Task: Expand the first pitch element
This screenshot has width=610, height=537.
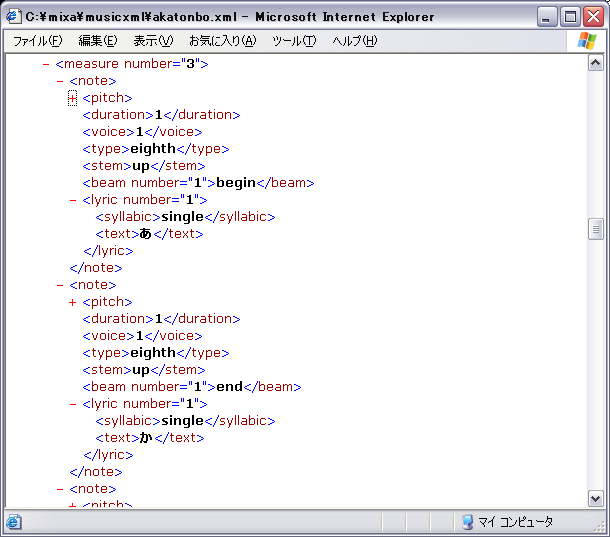Action: pos(72,98)
